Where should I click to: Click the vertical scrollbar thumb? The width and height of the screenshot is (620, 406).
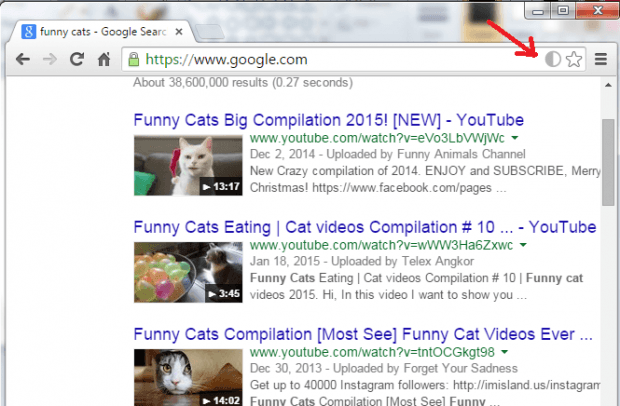608,162
